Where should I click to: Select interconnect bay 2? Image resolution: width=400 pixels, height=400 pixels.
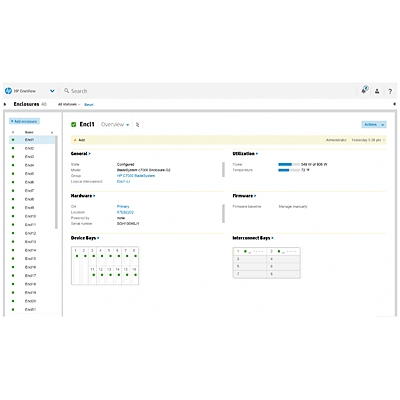coord(283,251)
